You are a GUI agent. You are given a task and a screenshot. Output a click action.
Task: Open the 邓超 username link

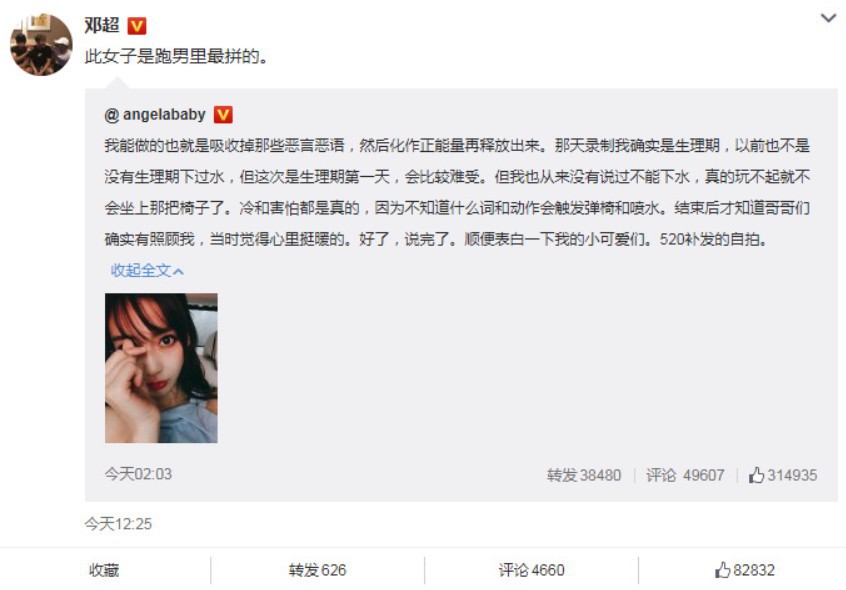pyautogui.click(x=101, y=25)
